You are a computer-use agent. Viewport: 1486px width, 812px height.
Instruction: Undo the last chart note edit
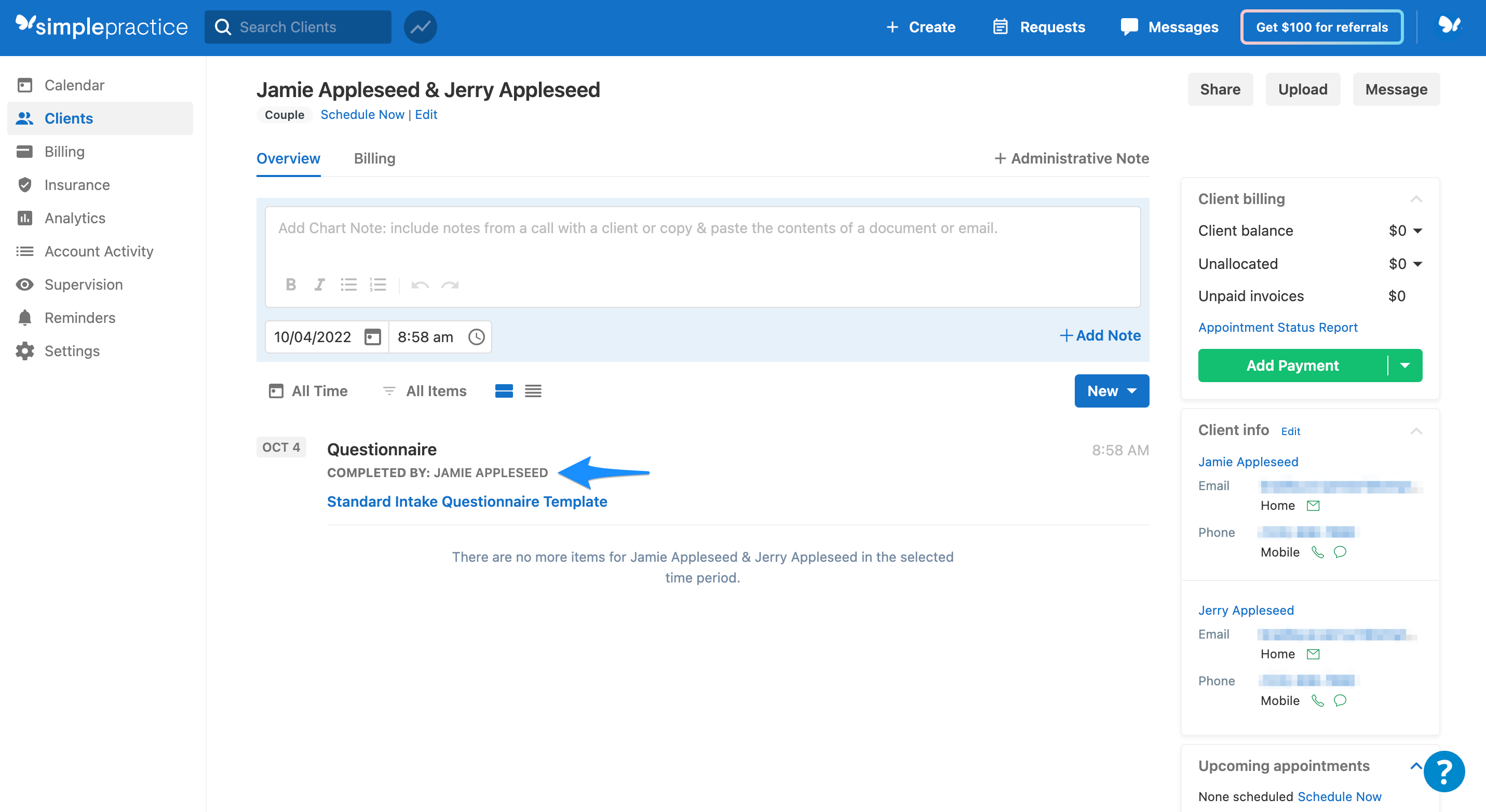tap(420, 285)
